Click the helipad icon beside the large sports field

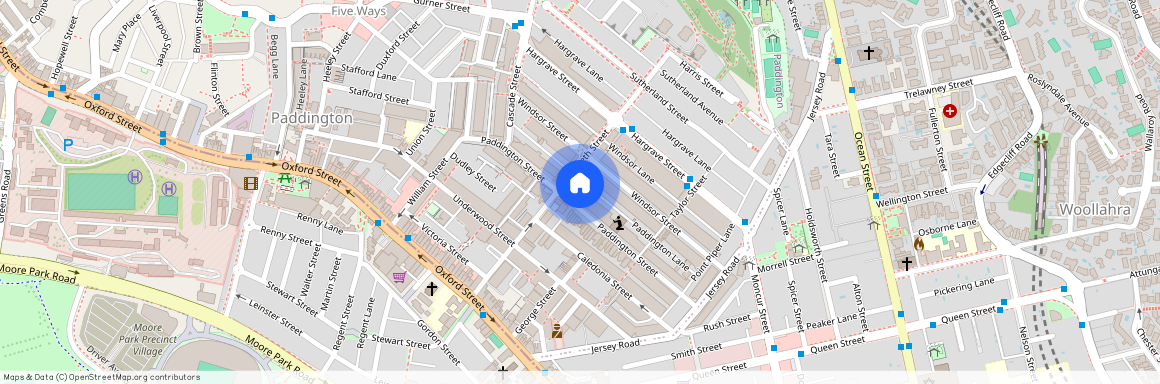135,176
